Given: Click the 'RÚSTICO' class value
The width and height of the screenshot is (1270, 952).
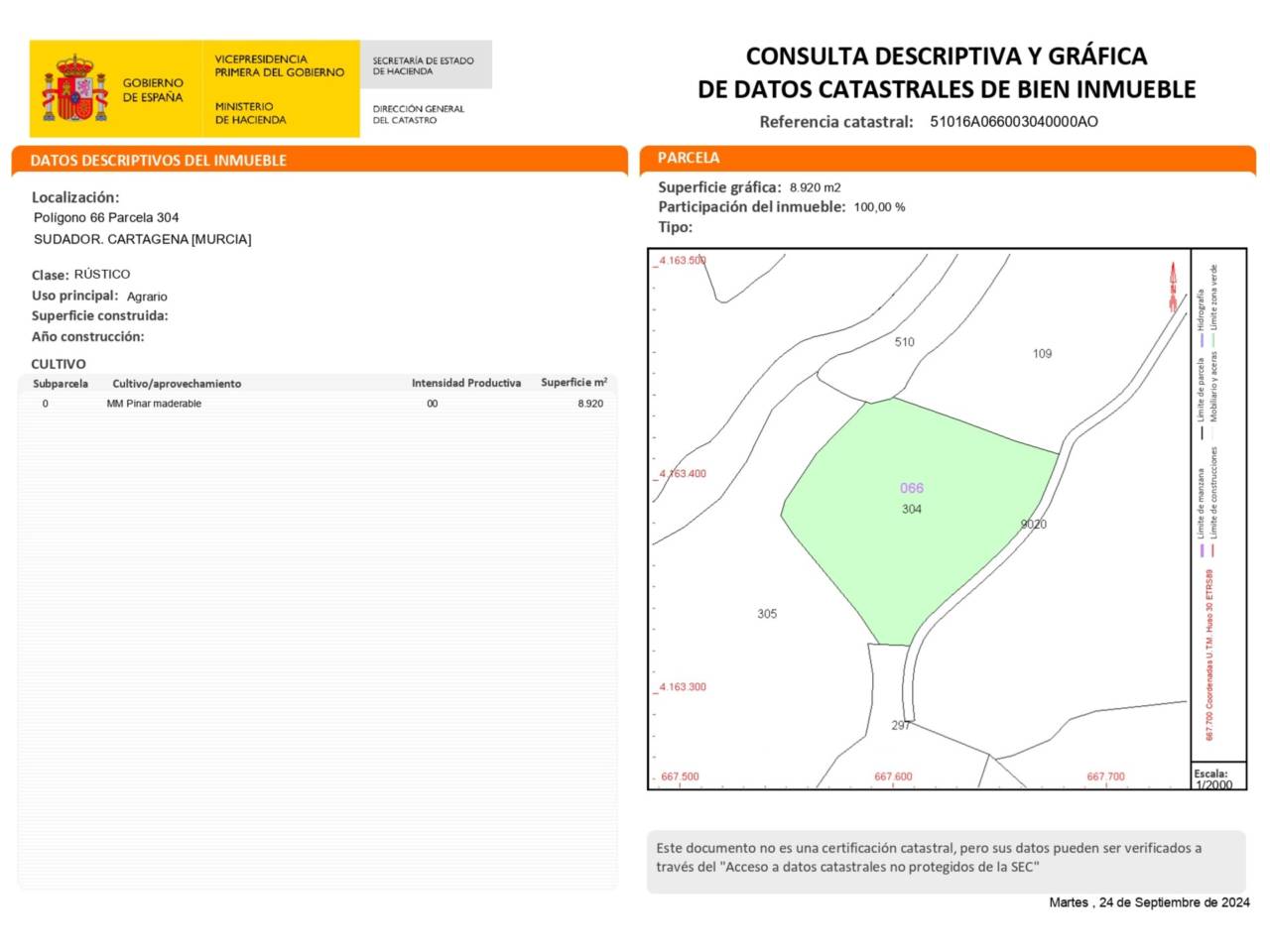Looking at the screenshot, I should [x=102, y=274].
